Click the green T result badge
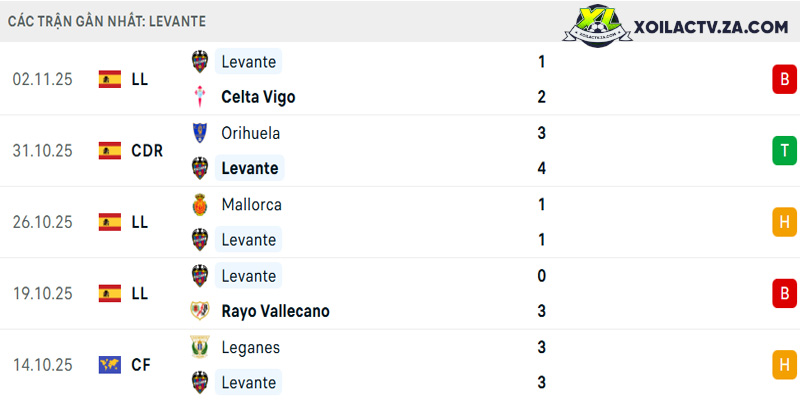This screenshot has height=400, width=800. 784,151
